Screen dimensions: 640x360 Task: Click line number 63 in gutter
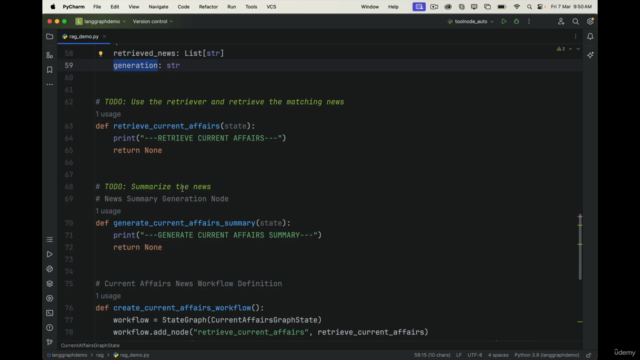69,126
